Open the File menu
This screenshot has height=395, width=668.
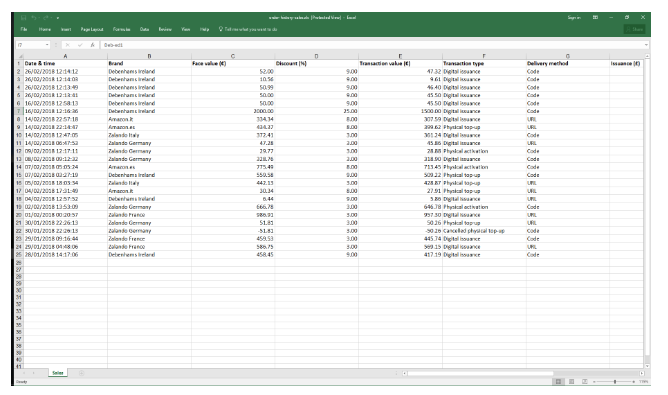[24, 29]
